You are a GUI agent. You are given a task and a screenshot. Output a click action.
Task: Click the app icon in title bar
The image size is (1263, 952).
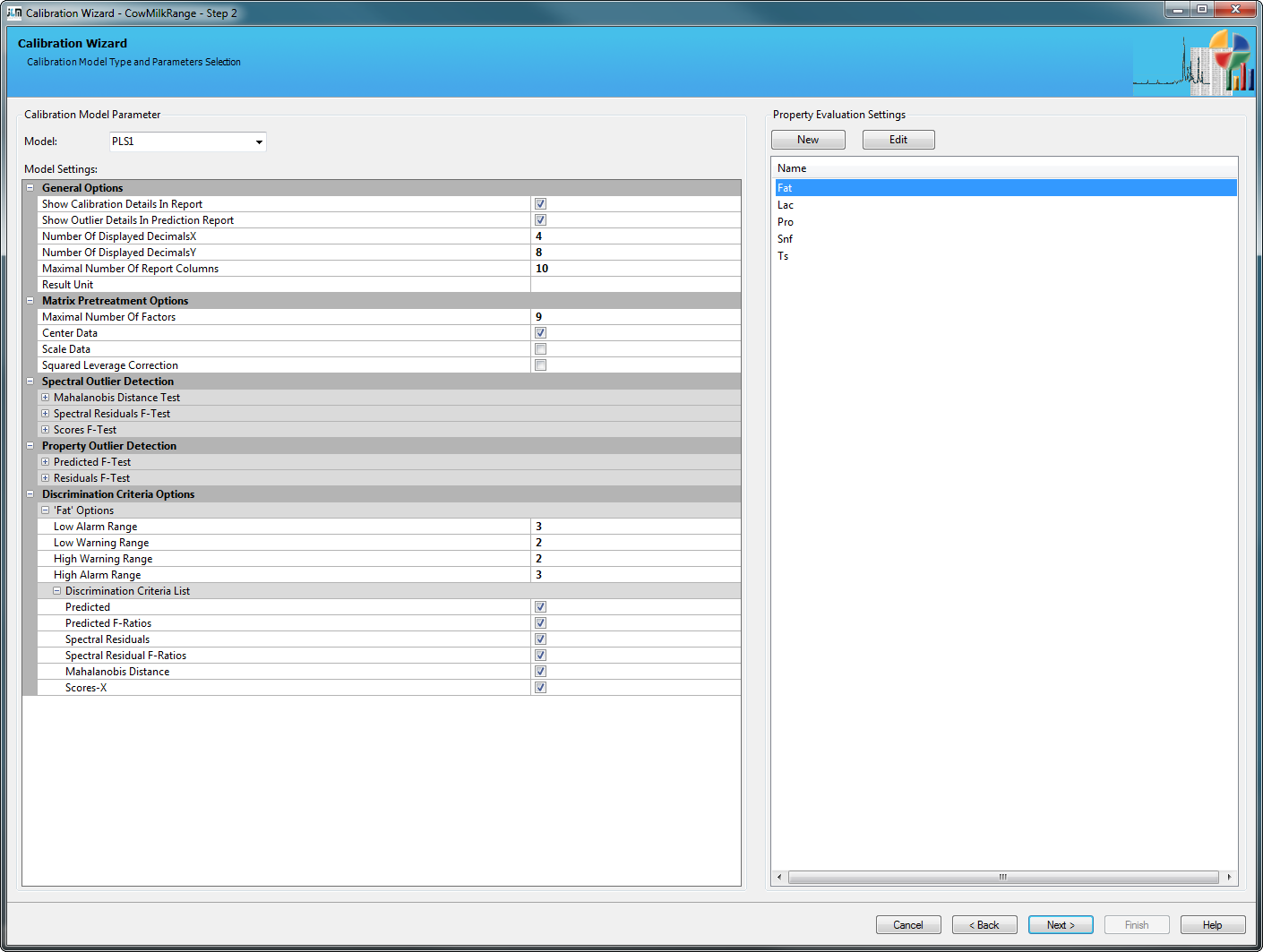point(13,13)
